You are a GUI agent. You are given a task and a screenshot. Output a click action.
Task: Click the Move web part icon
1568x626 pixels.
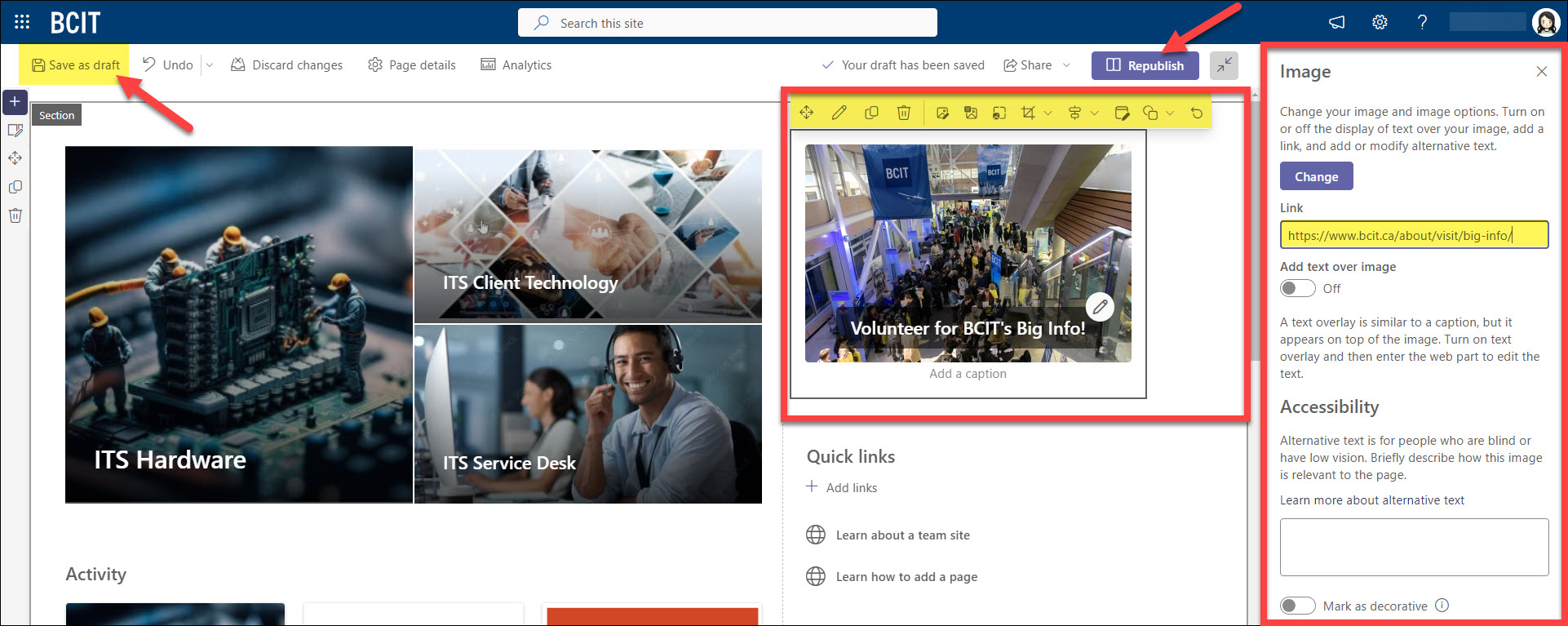pos(806,113)
